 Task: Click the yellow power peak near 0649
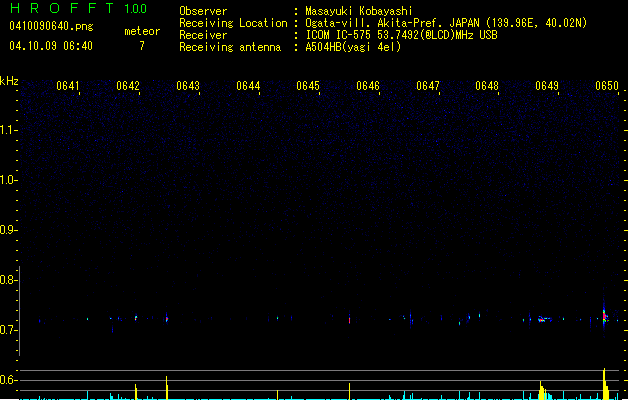pyautogui.click(x=543, y=390)
